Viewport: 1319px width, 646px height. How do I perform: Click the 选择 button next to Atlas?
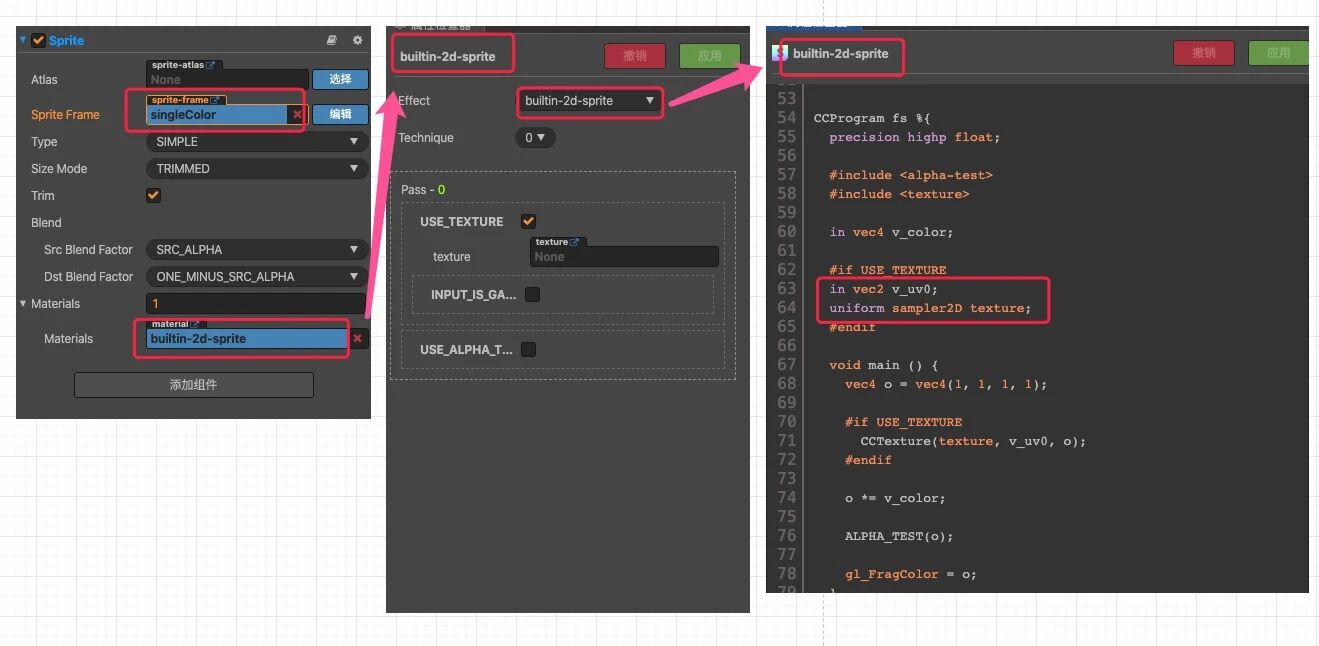(x=340, y=79)
